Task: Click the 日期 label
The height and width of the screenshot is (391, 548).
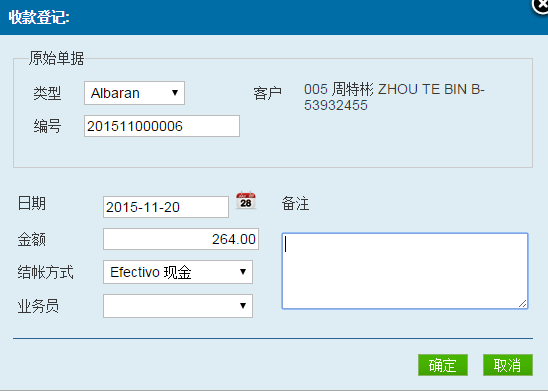Action: 31,203
